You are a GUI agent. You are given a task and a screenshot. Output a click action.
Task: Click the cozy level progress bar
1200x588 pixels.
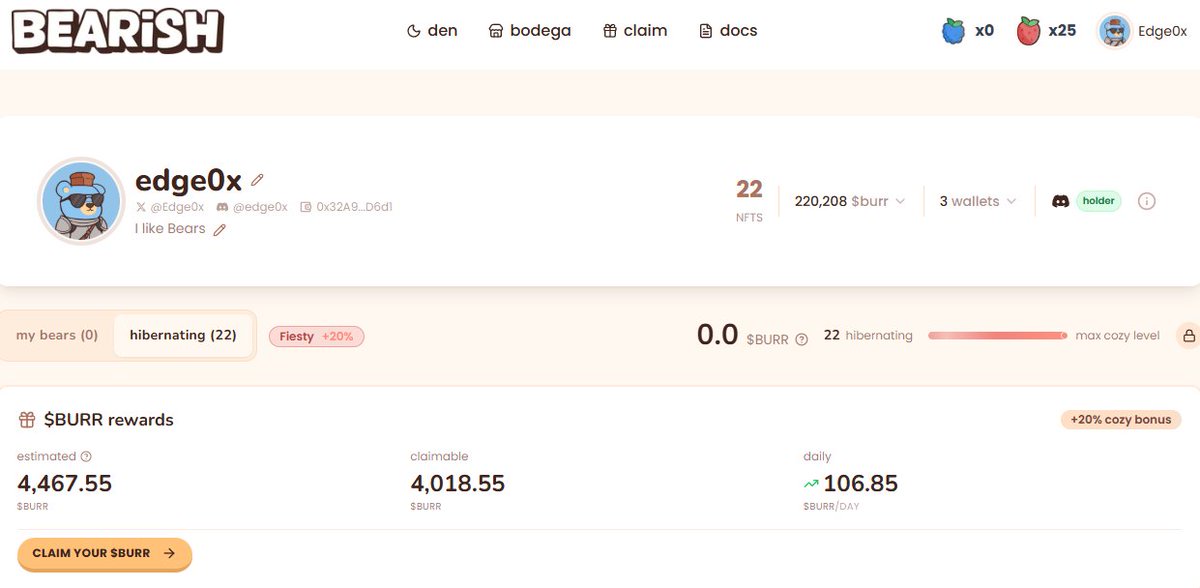tap(997, 336)
